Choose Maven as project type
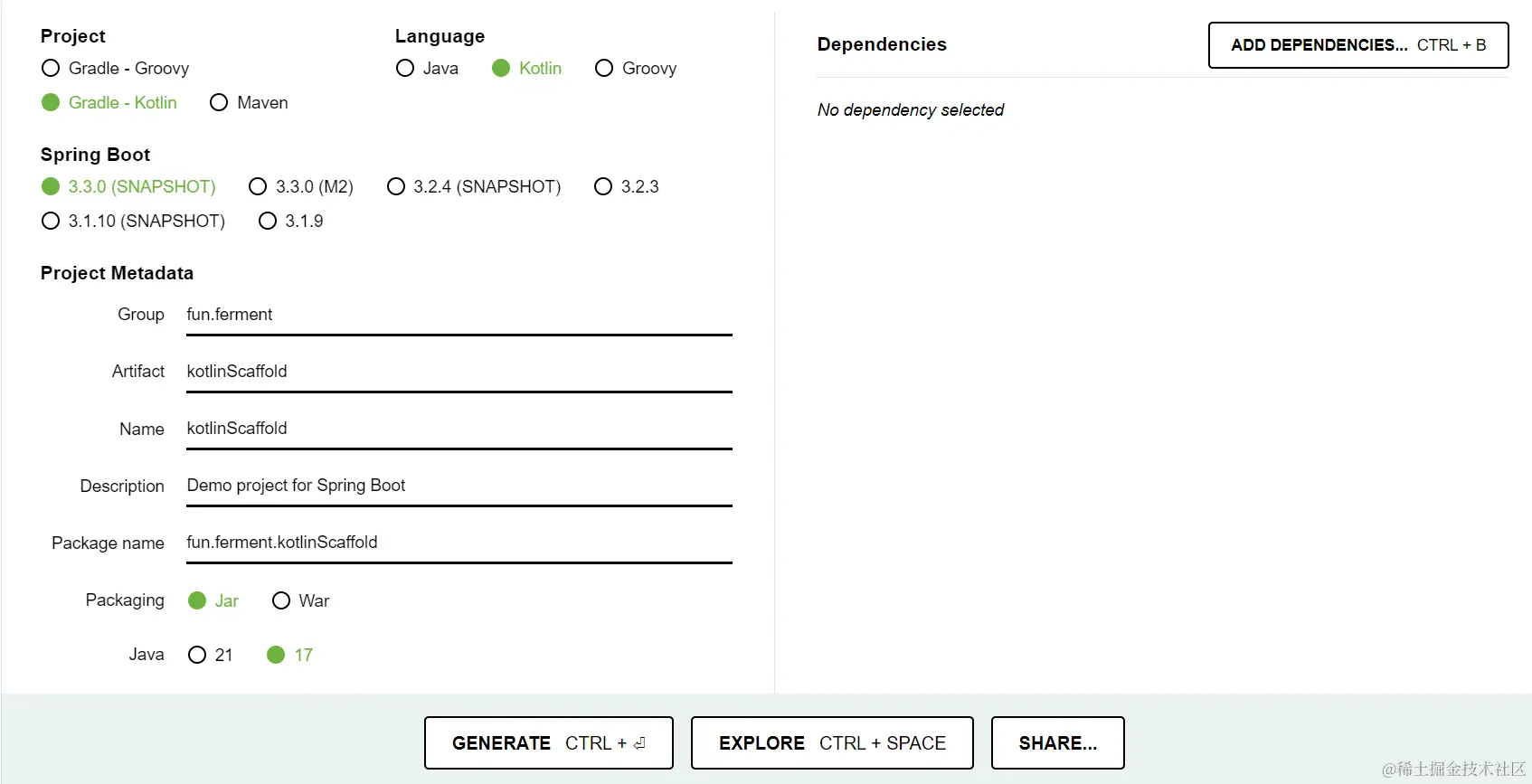The width and height of the screenshot is (1532, 784). (249, 103)
